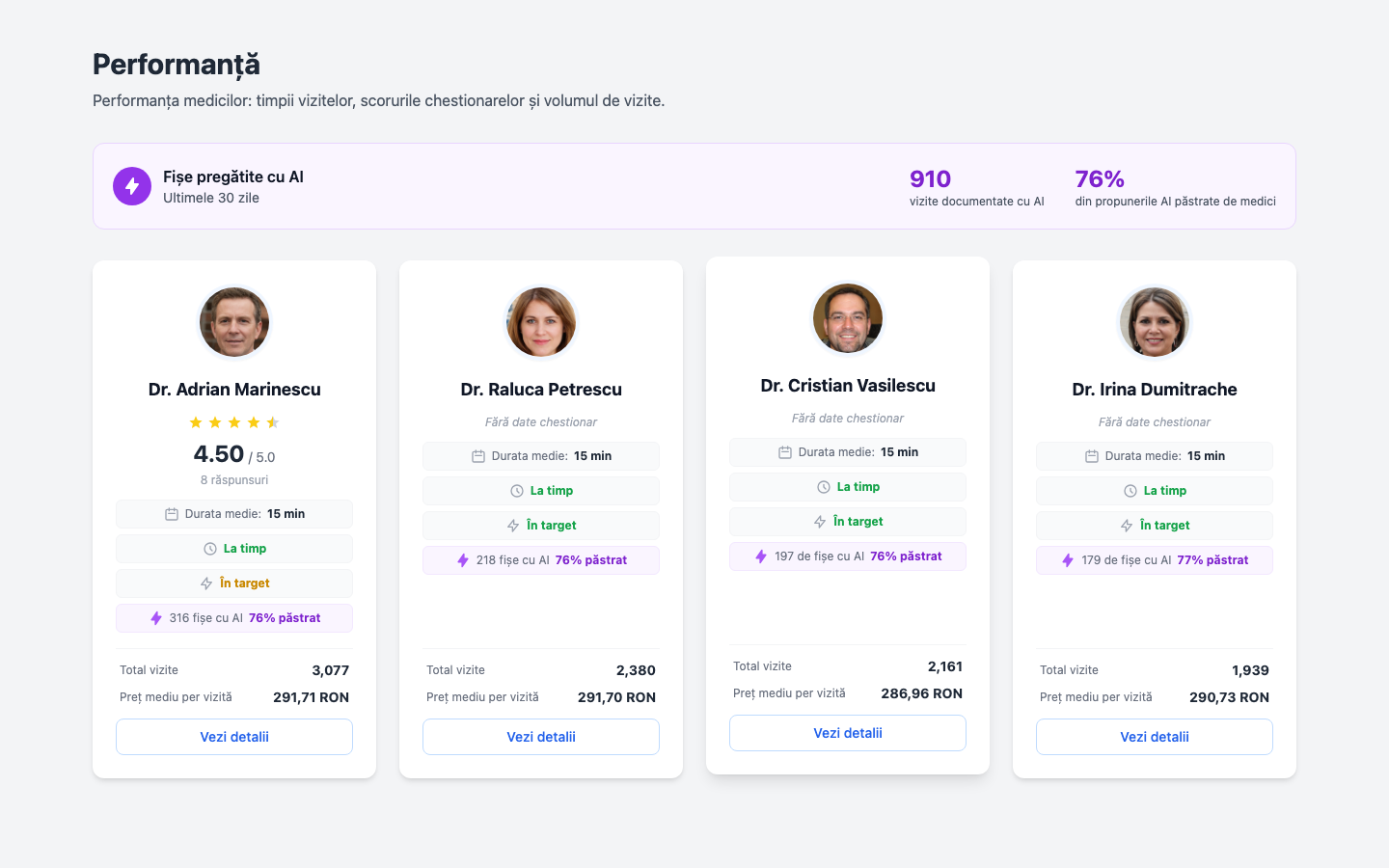Click clock icon in Cristian Vasilescu's card
1389x868 pixels.
pyautogui.click(x=824, y=487)
